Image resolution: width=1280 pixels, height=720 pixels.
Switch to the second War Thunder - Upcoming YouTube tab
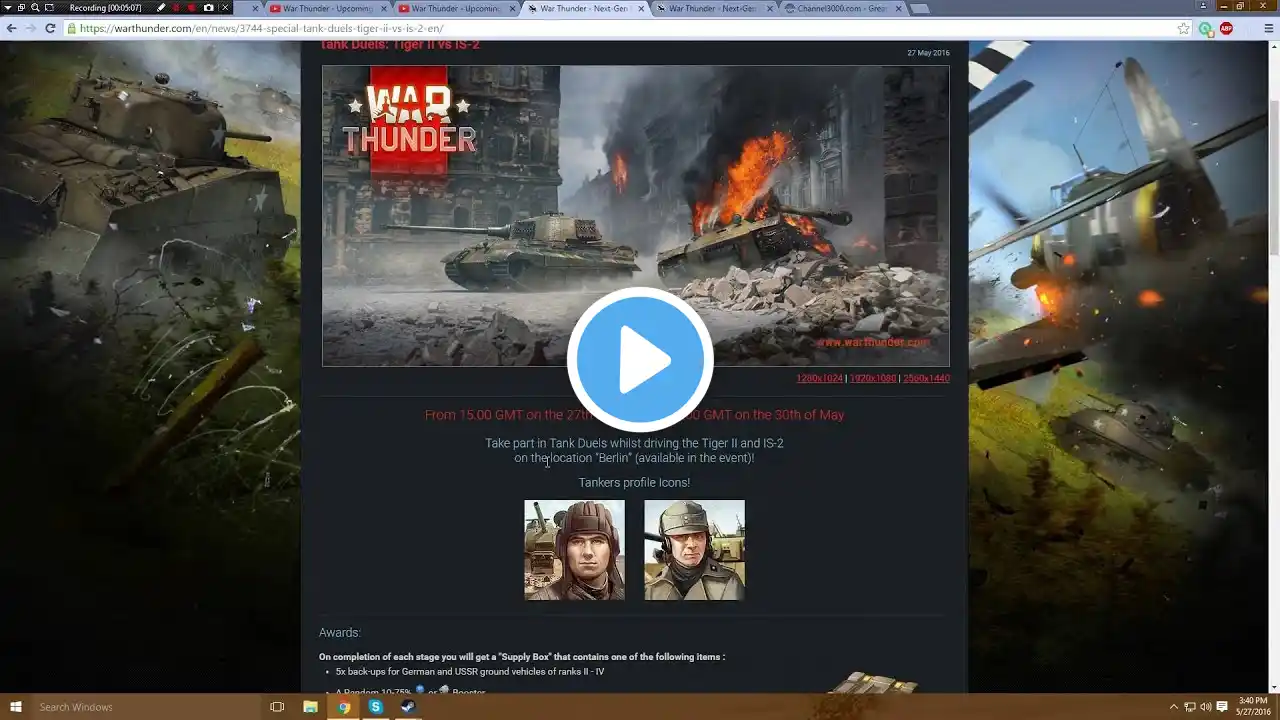(x=455, y=8)
